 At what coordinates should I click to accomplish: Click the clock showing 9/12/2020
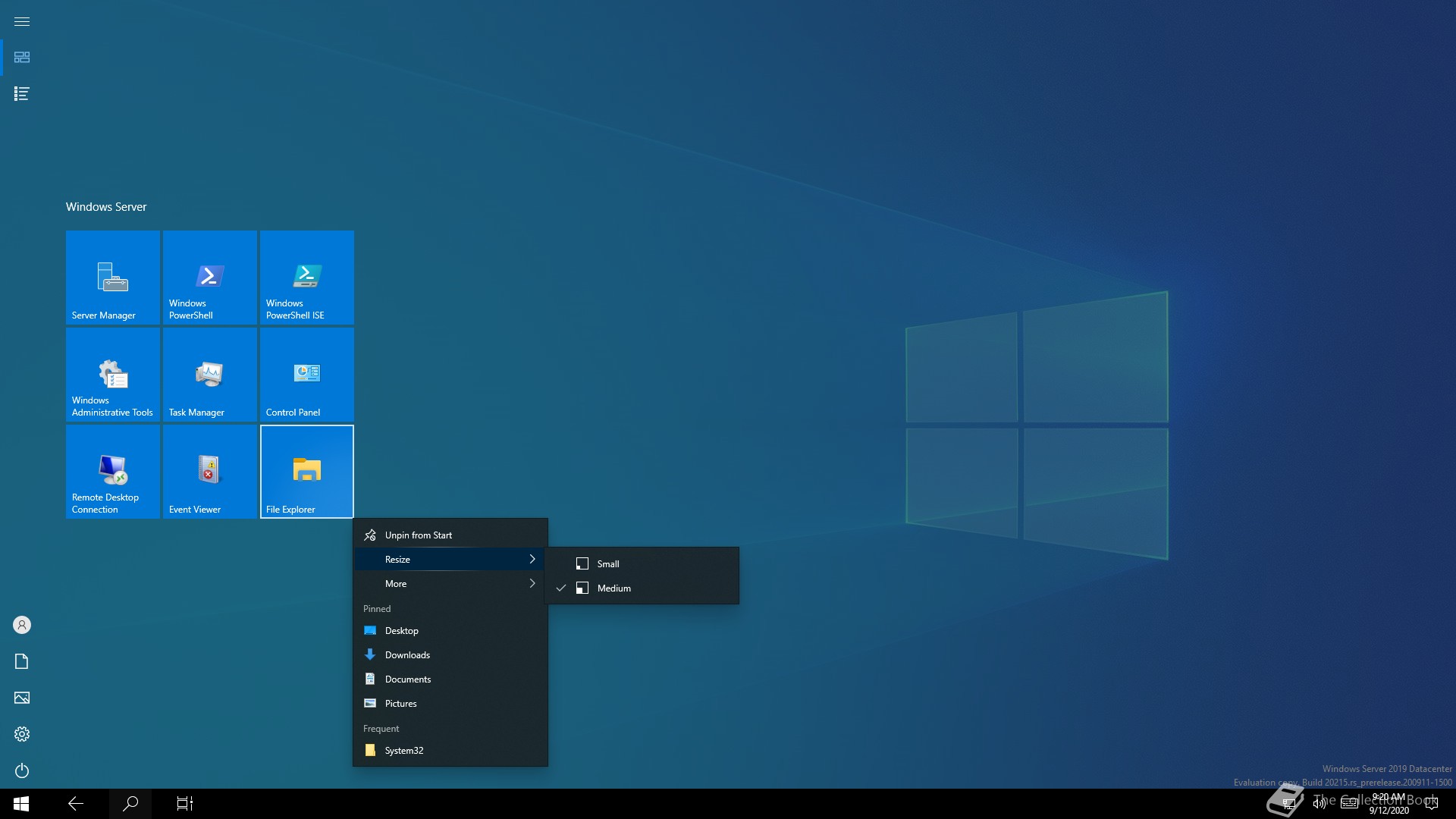1389,804
